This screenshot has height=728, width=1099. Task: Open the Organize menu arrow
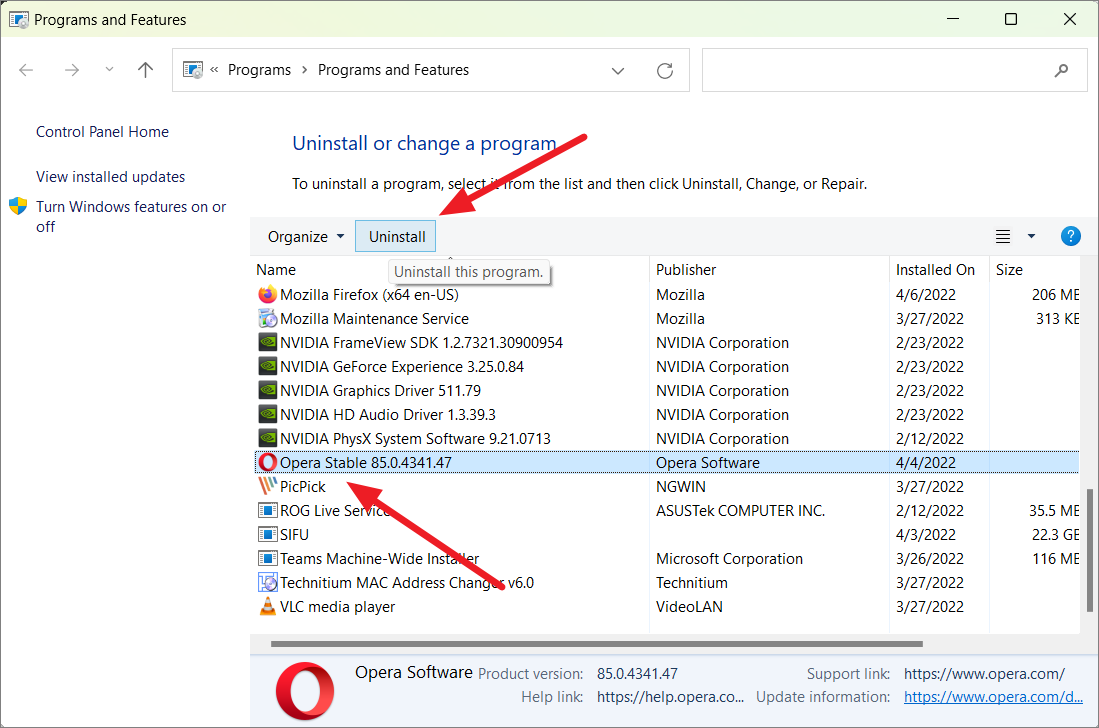click(x=339, y=236)
